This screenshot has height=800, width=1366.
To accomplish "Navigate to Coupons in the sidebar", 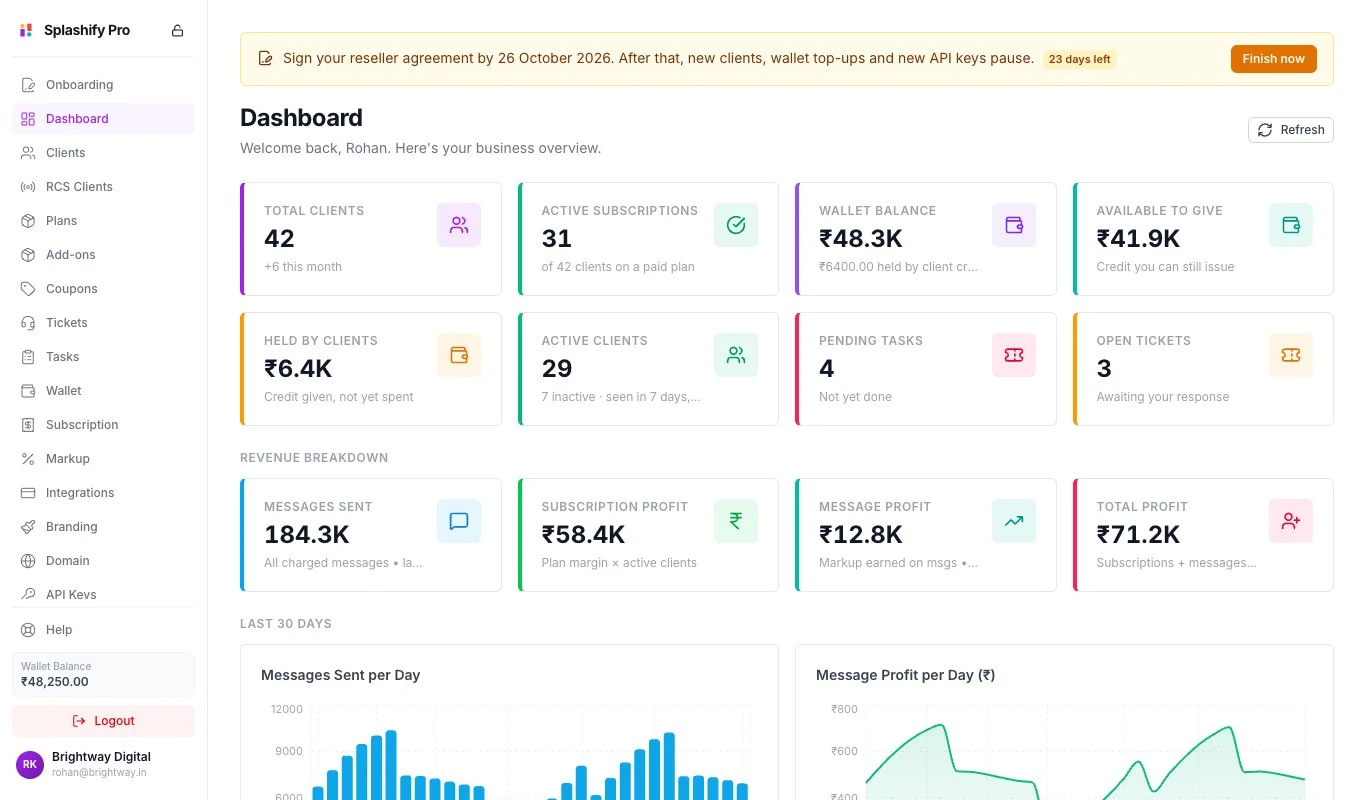I will point(103,289).
